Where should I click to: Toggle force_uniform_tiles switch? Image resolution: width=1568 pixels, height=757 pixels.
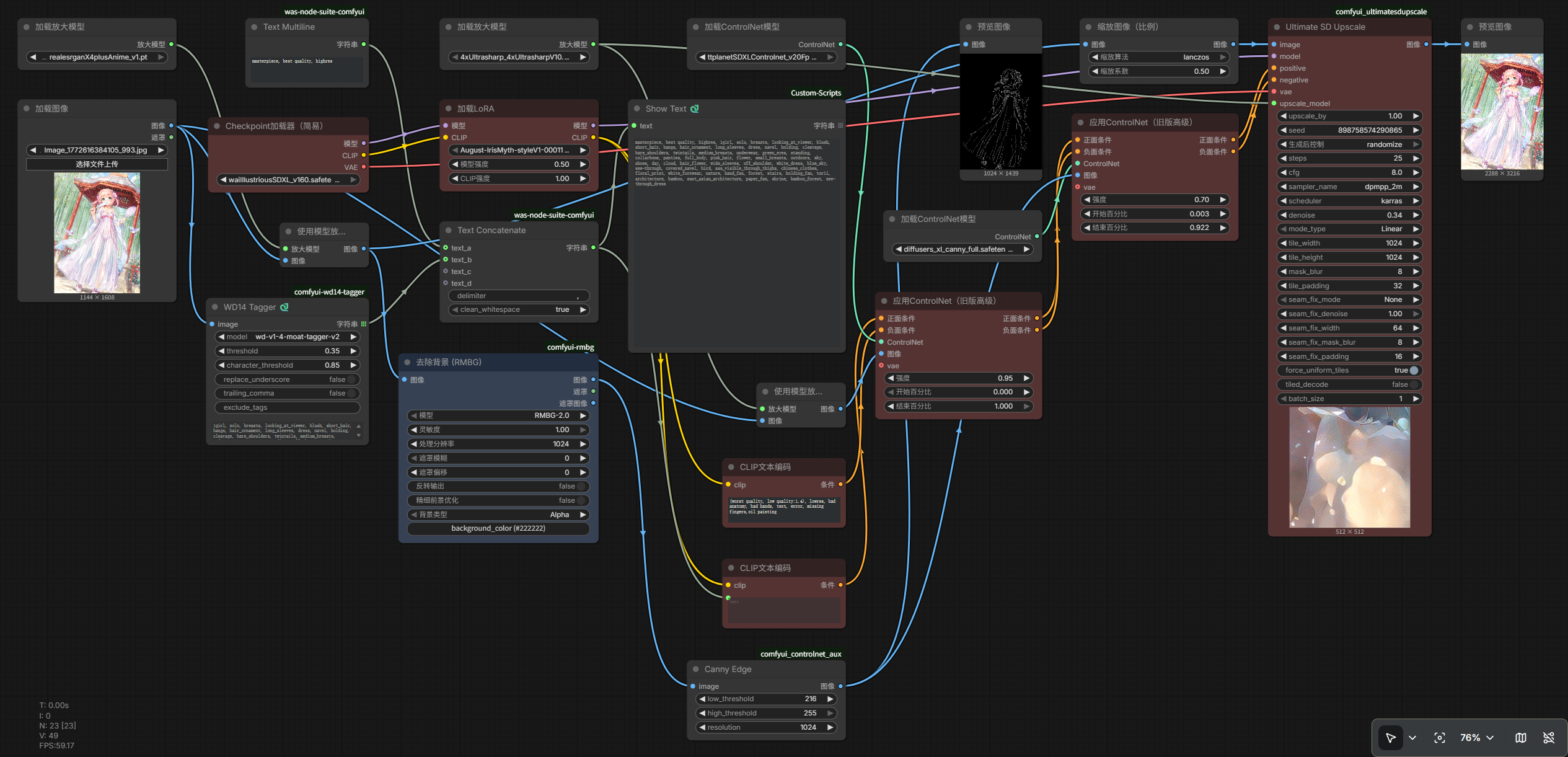click(1349, 370)
